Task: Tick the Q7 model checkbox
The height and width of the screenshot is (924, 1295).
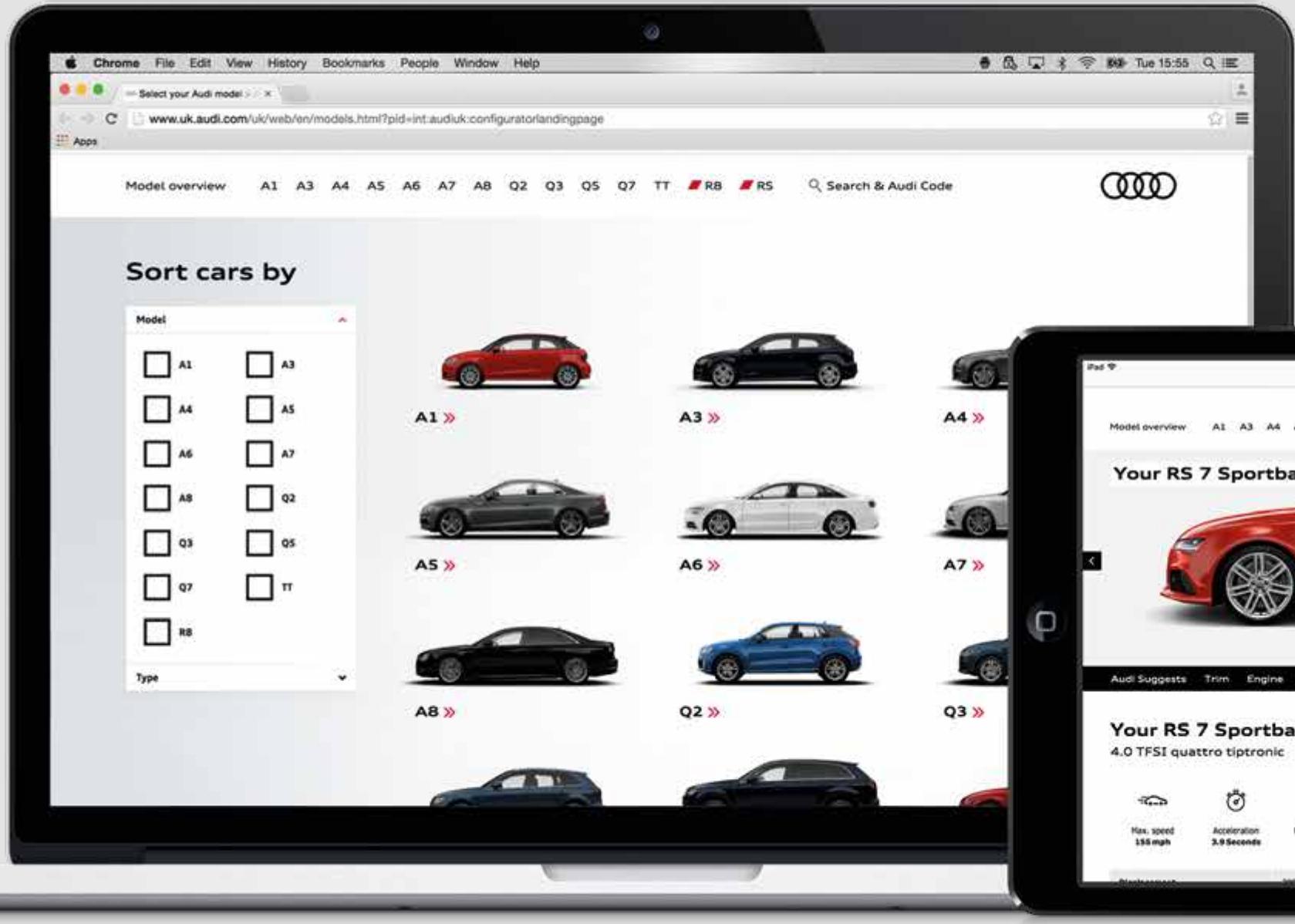Action: point(157,587)
